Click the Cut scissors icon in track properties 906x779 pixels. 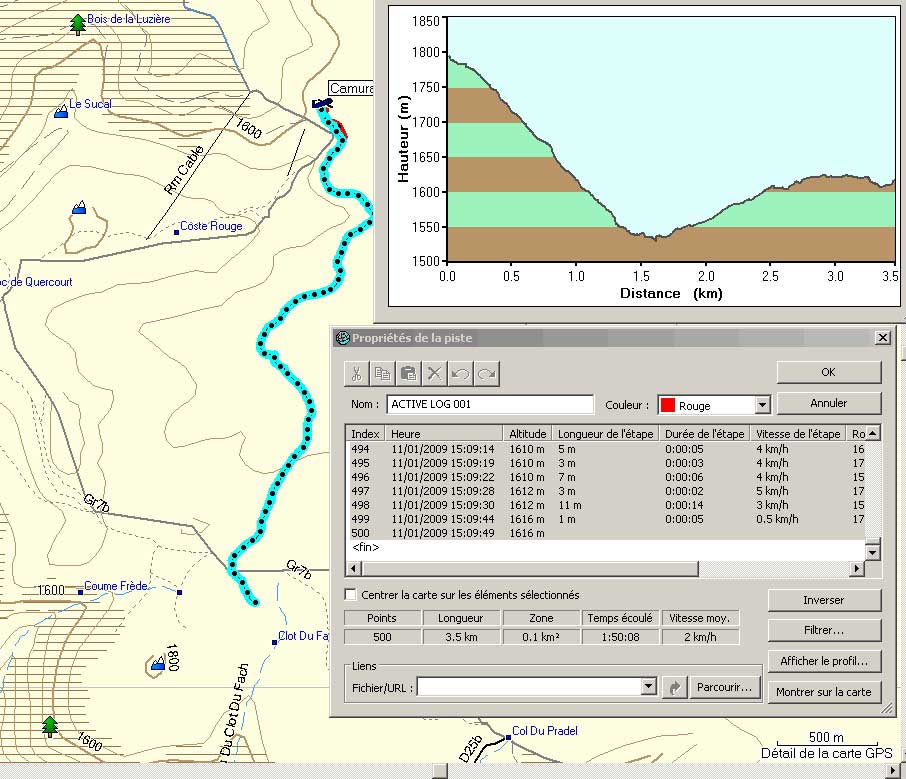pos(357,373)
